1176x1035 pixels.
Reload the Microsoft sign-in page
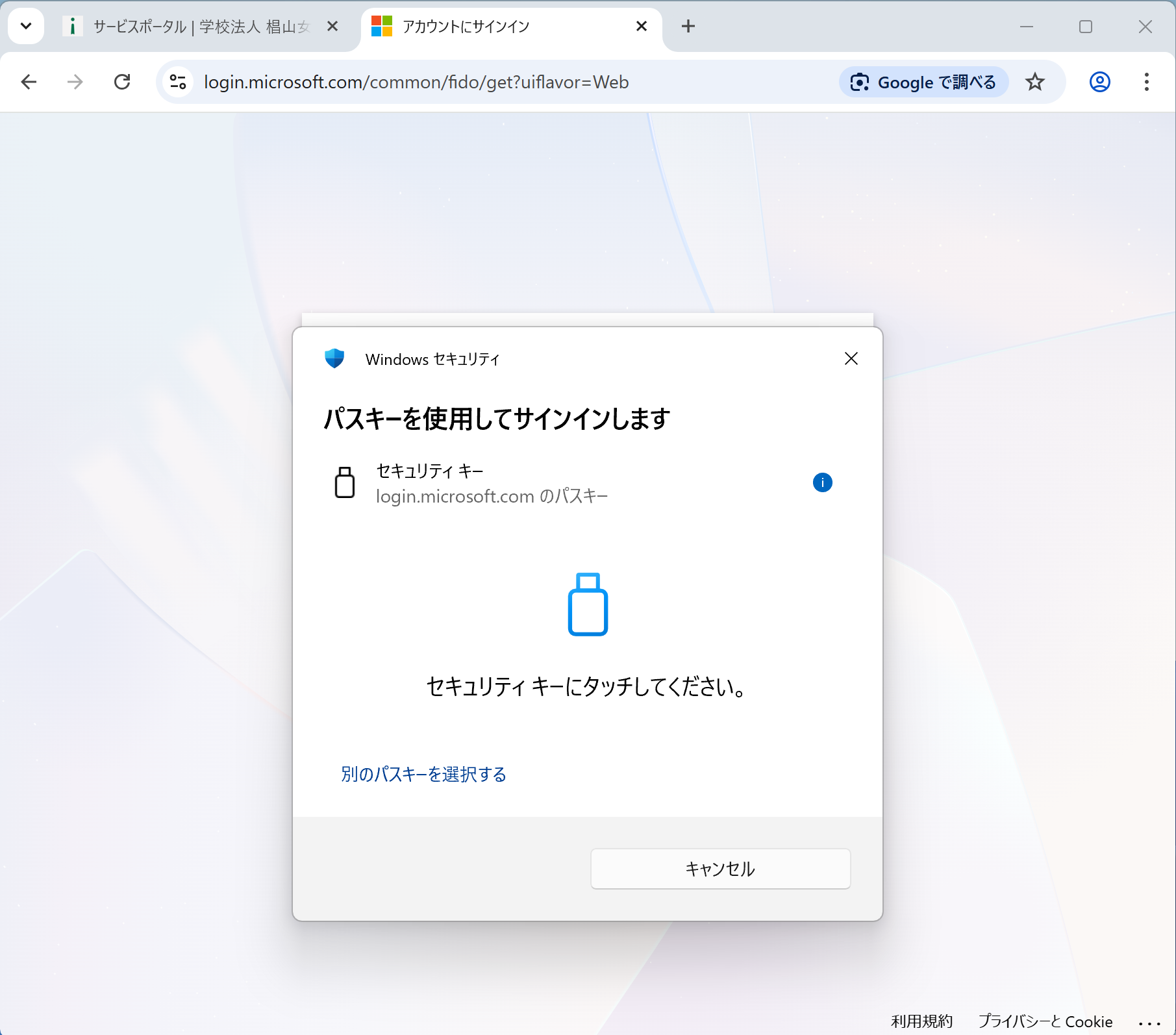point(122,82)
